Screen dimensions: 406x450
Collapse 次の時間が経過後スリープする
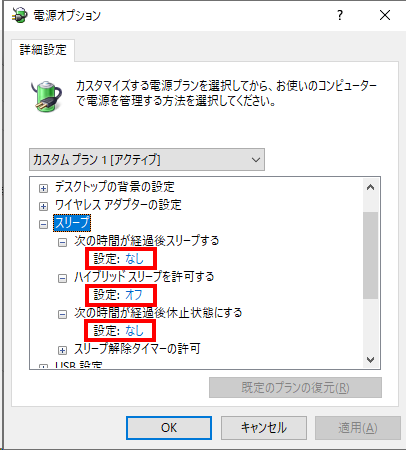click(x=62, y=242)
